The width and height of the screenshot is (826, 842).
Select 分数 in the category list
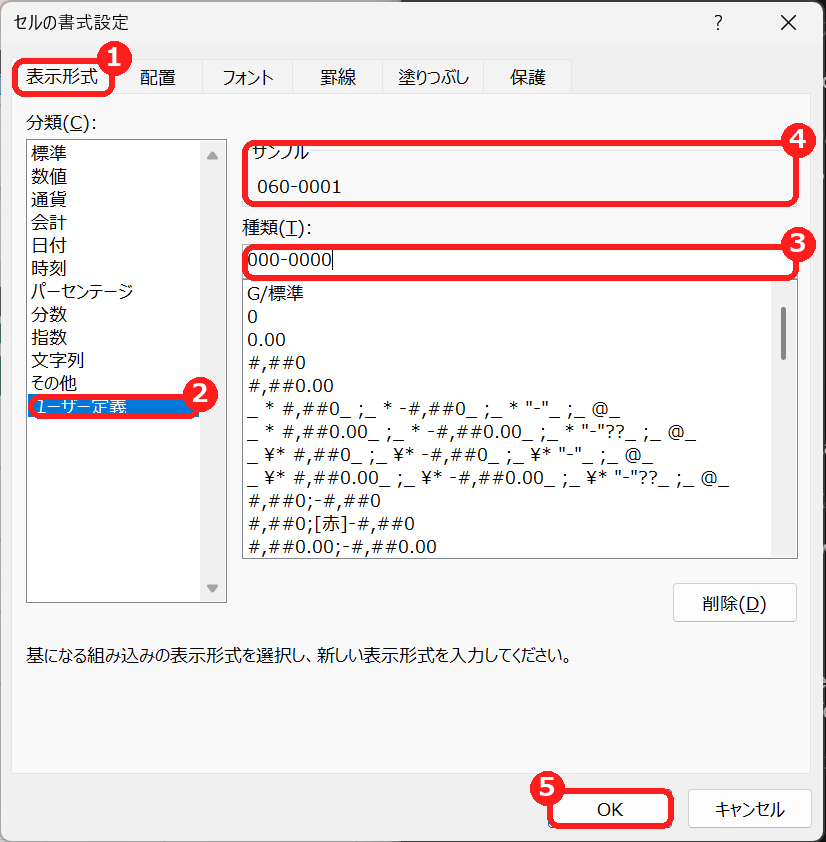point(114,314)
